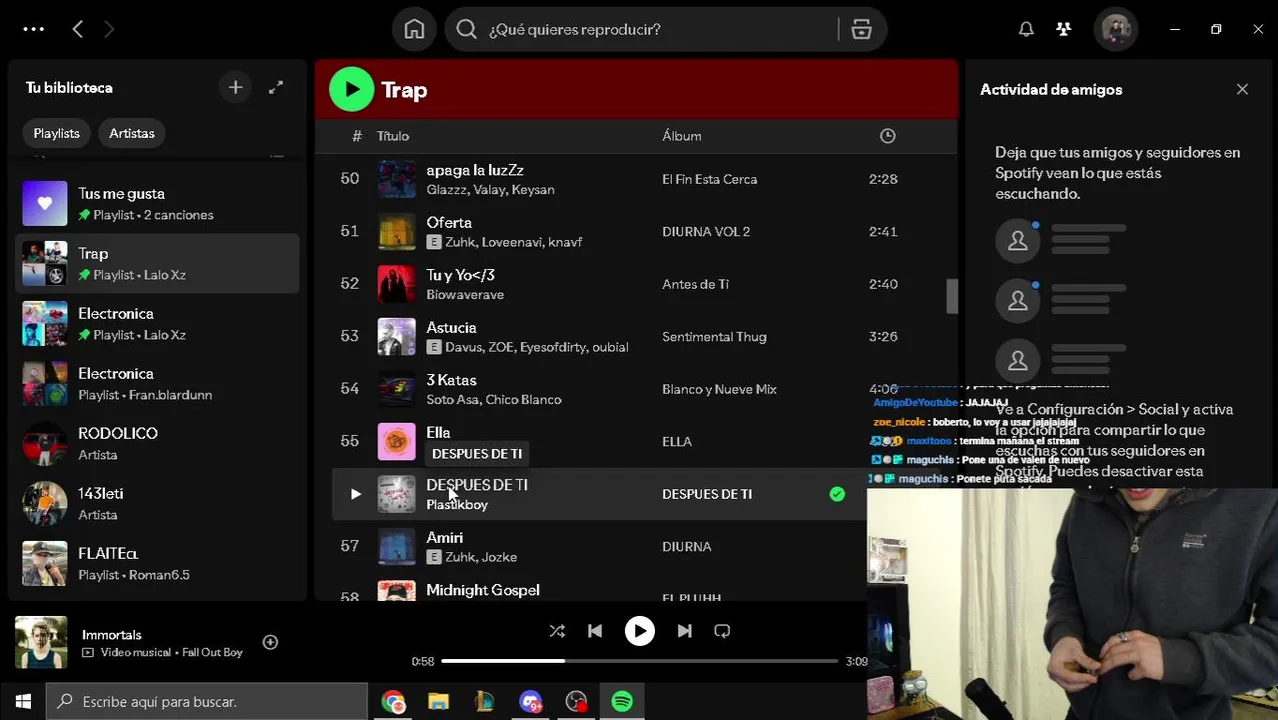Open 143leti artist
The image size is (1278, 720).
pos(157,504)
